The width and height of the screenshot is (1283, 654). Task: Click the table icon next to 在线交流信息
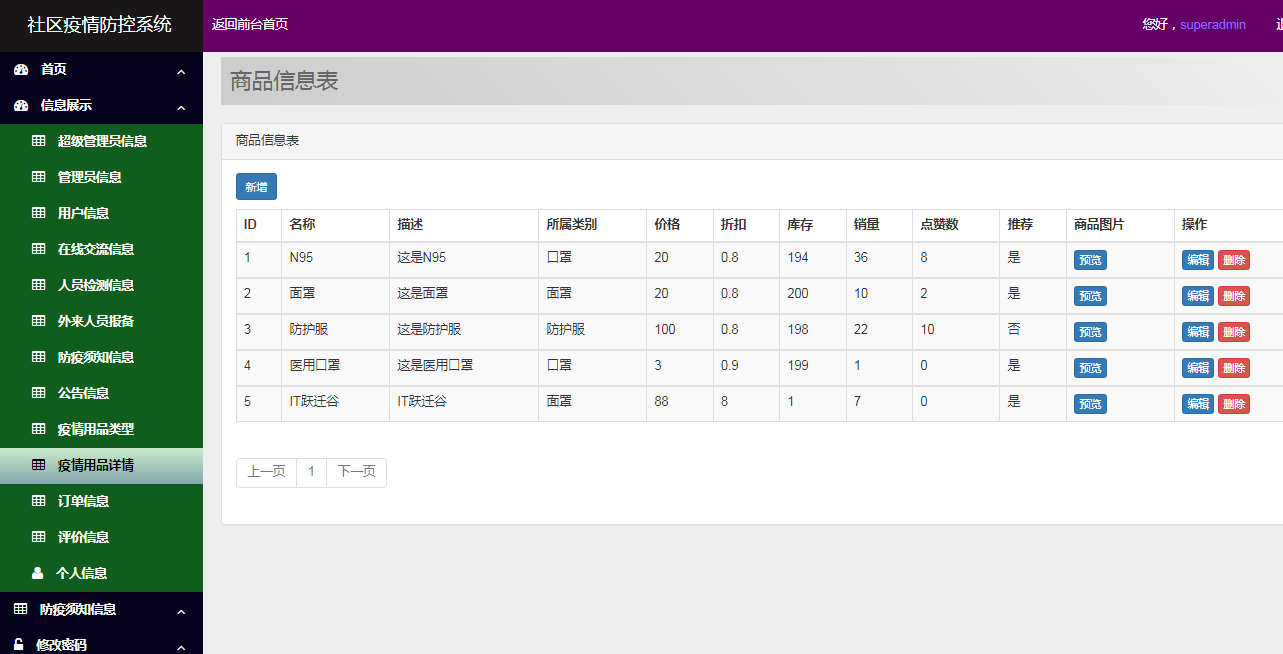point(39,249)
